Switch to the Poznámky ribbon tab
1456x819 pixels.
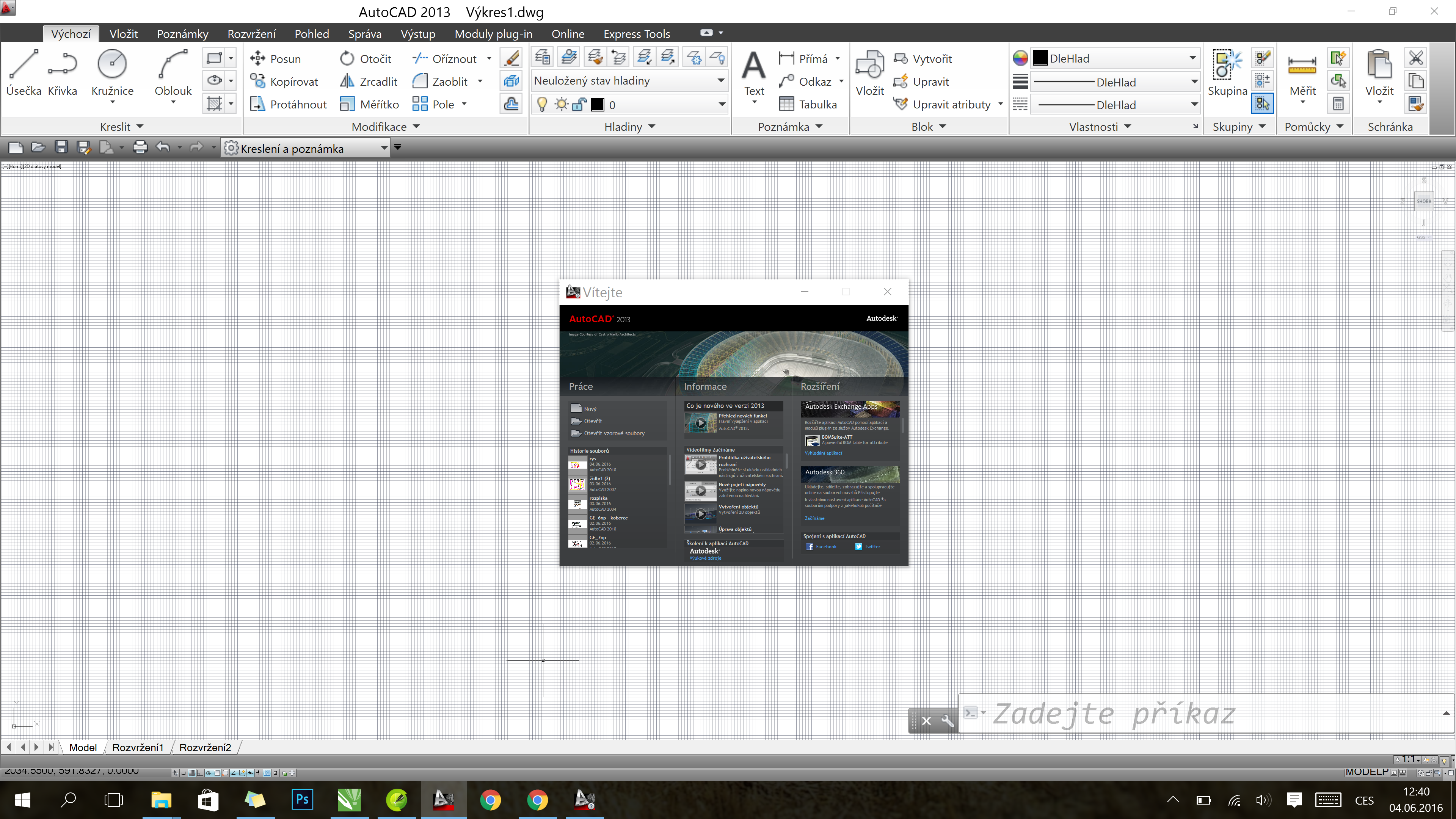[x=182, y=34]
